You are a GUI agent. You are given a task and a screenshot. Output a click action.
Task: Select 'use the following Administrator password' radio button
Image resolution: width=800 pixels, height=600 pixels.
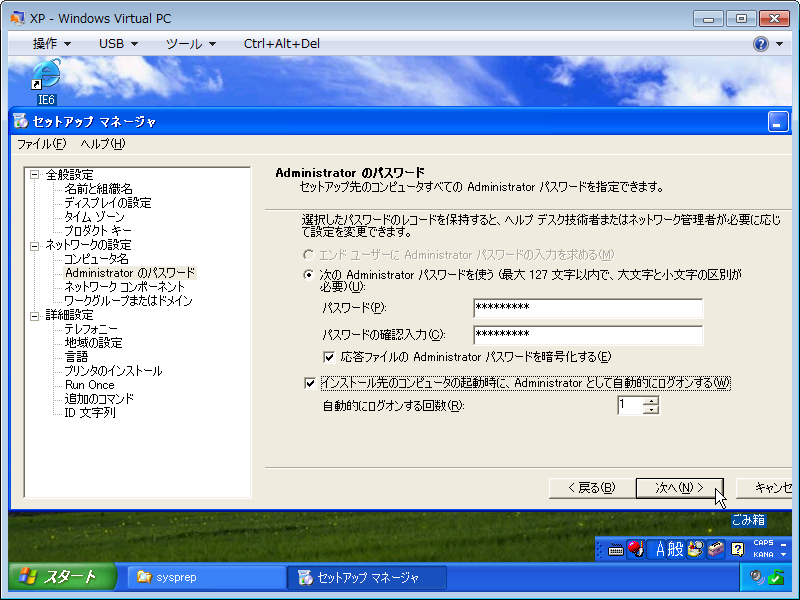click(308, 275)
